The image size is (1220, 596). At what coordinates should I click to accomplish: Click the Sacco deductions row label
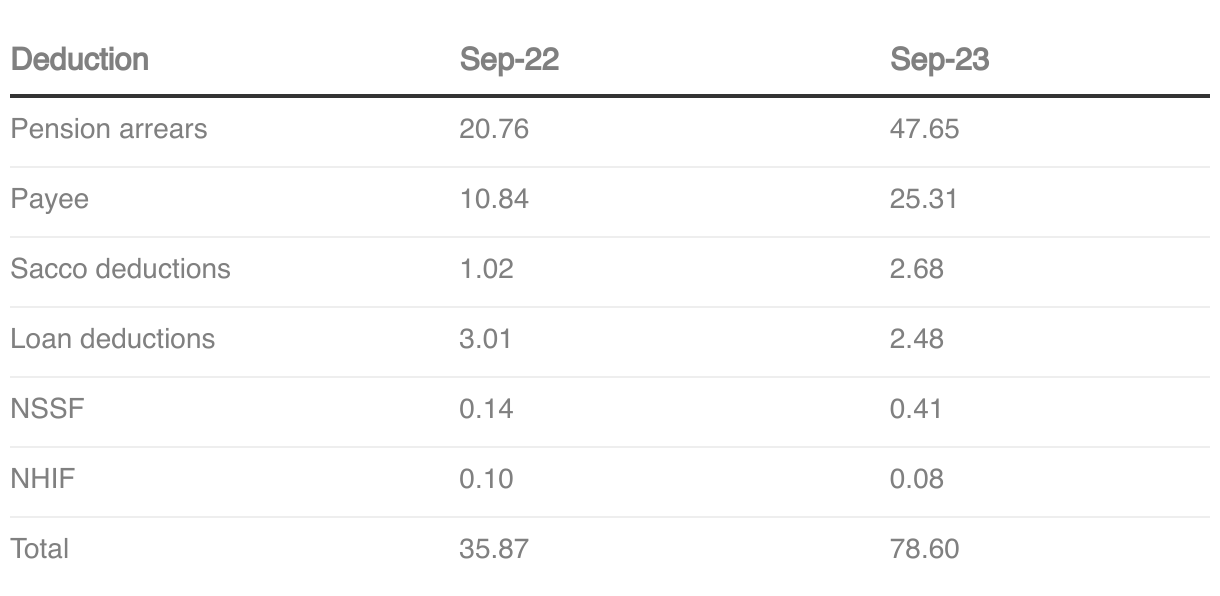tap(120, 269)
